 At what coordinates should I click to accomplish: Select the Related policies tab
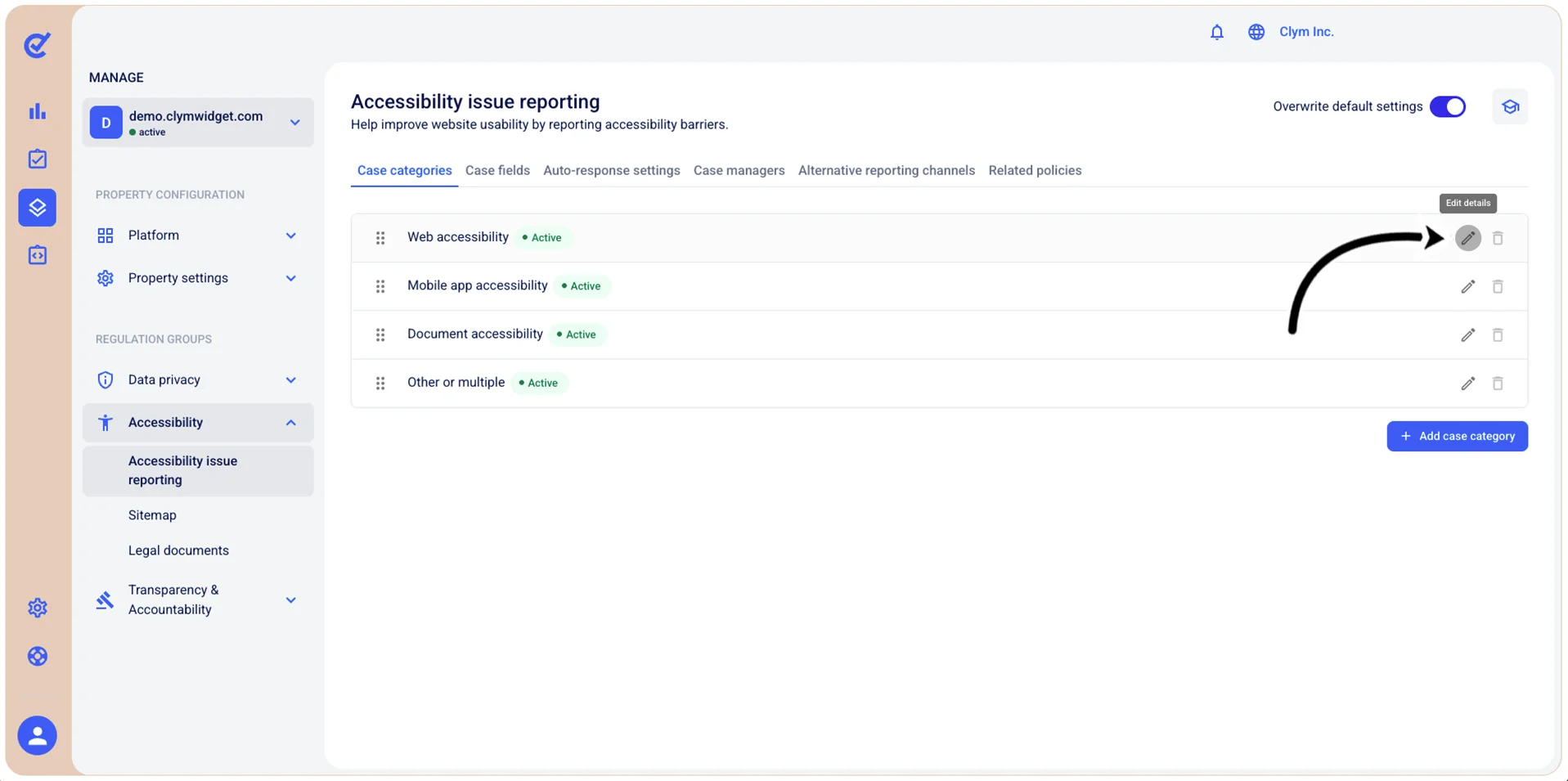(1035, 170)
